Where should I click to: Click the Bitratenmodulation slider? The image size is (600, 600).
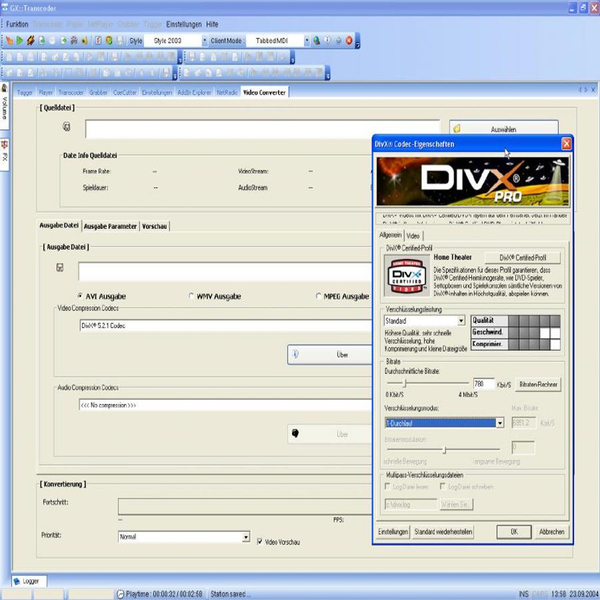pyautogui.click(x=443, y=450)
